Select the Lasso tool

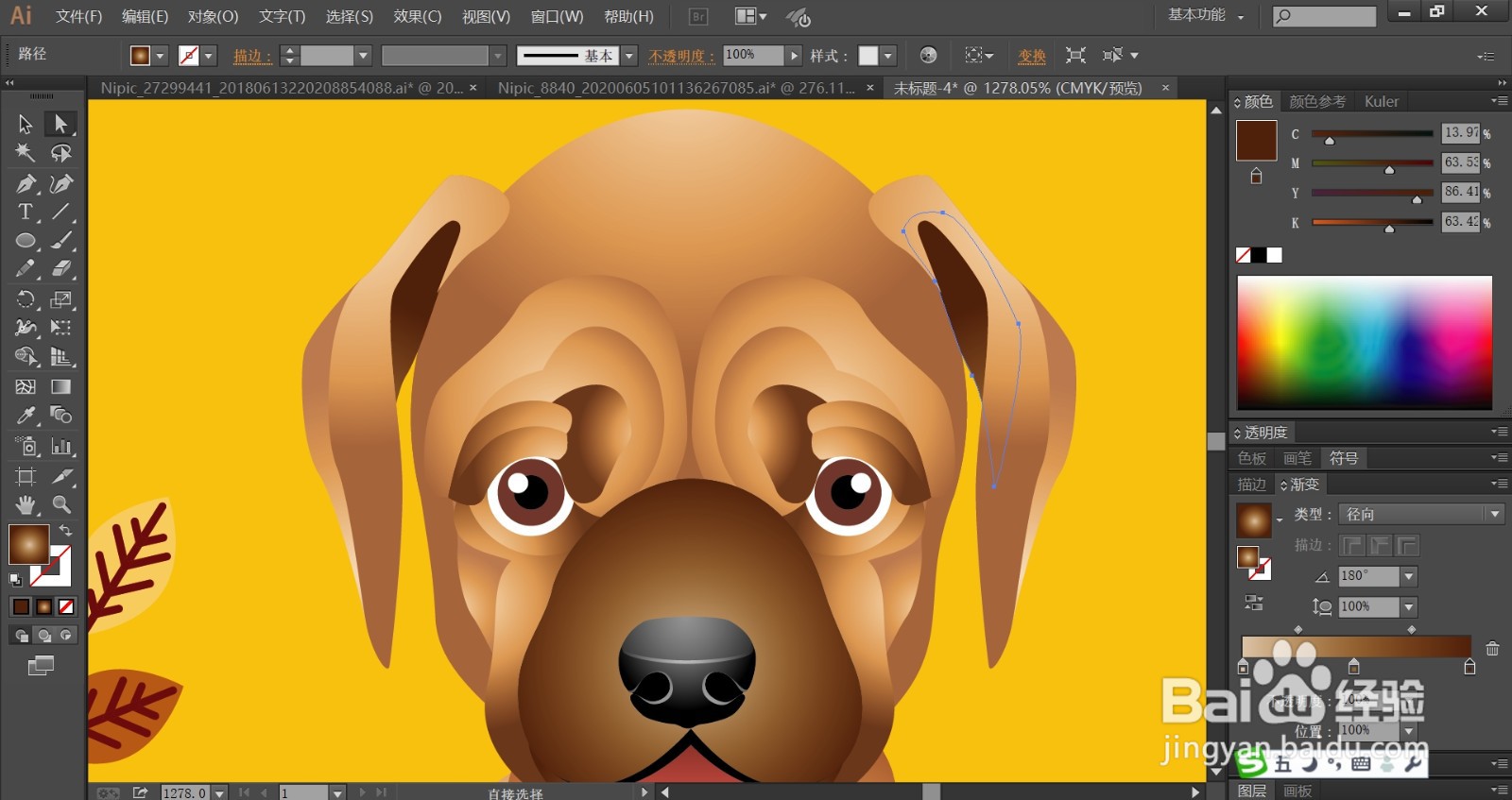(61, 153)
